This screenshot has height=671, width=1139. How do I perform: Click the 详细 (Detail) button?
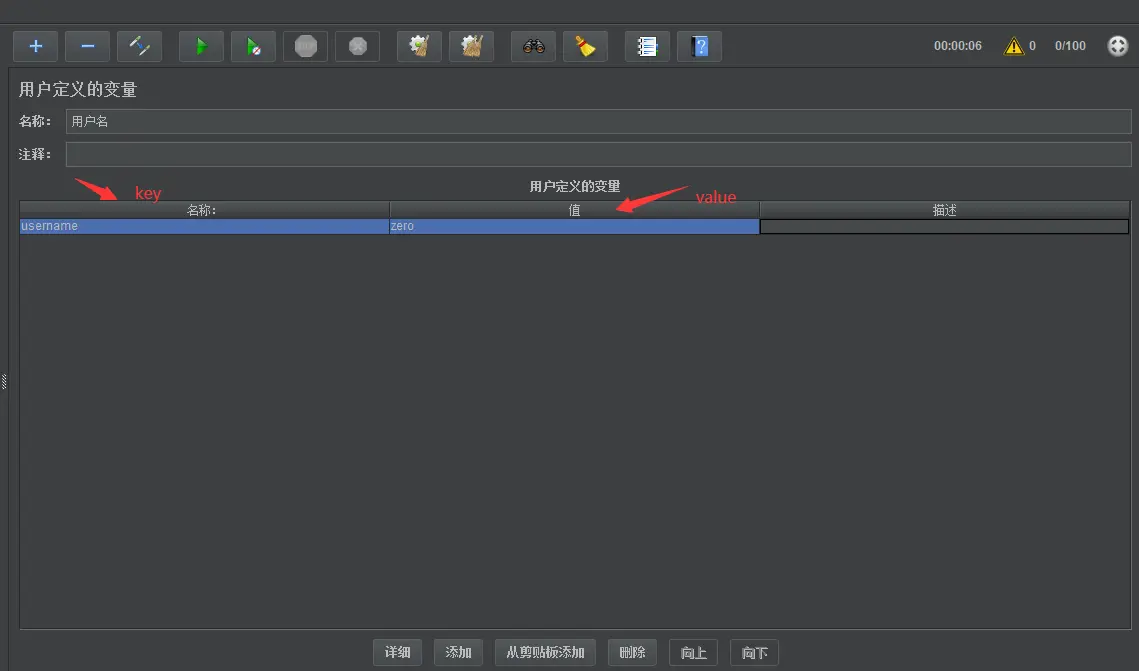[x=397, y=652]
